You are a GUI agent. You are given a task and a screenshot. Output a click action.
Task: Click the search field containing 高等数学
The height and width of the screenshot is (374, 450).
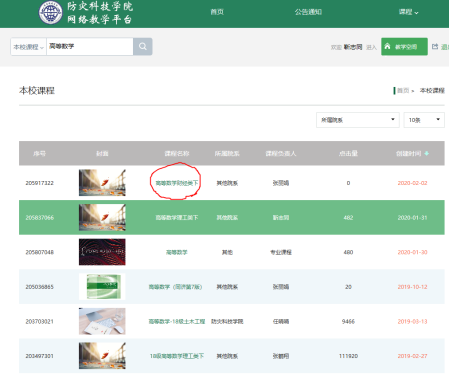click(90, 46)
